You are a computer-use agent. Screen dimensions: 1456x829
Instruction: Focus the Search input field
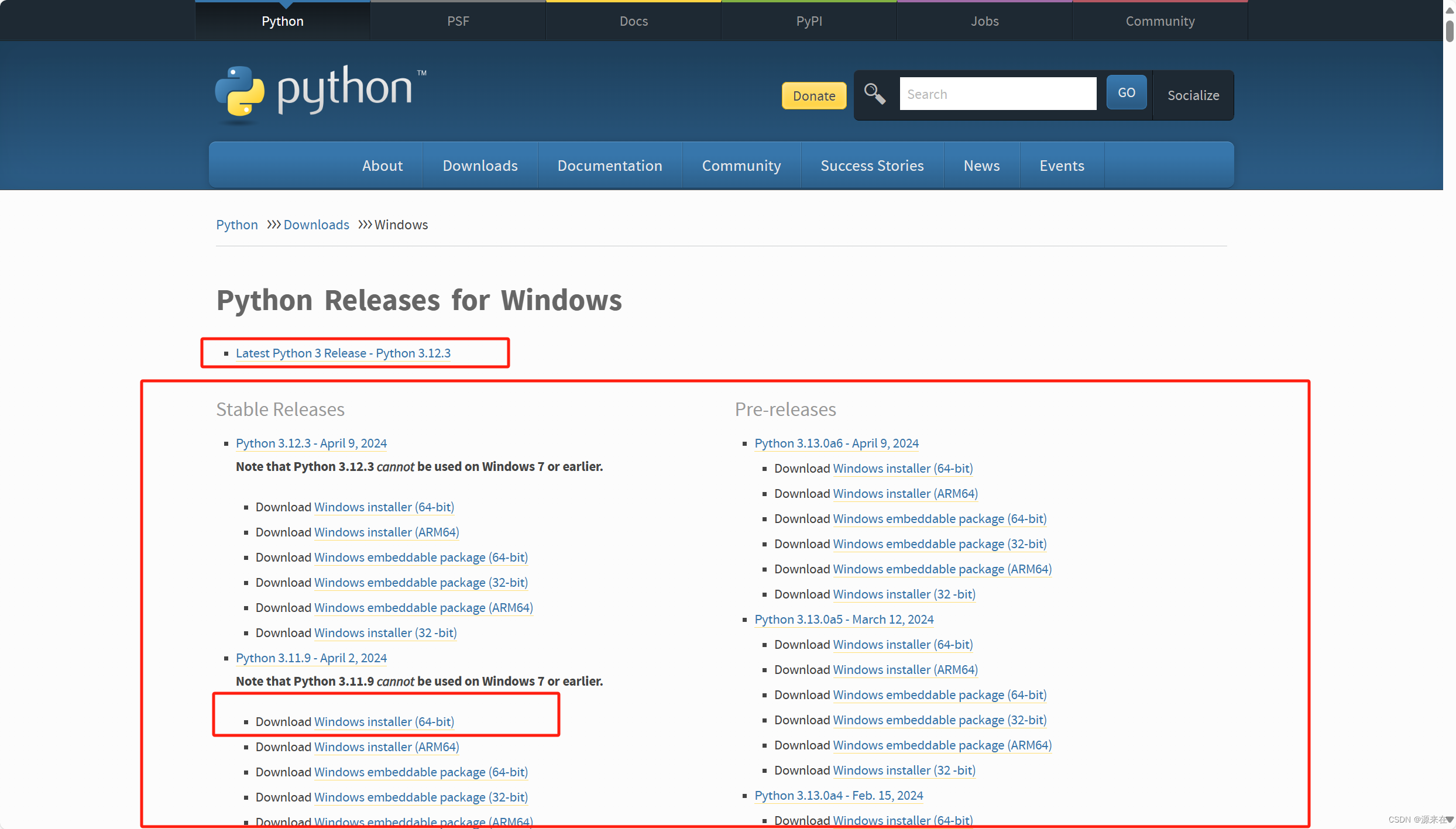pos(997,94)
